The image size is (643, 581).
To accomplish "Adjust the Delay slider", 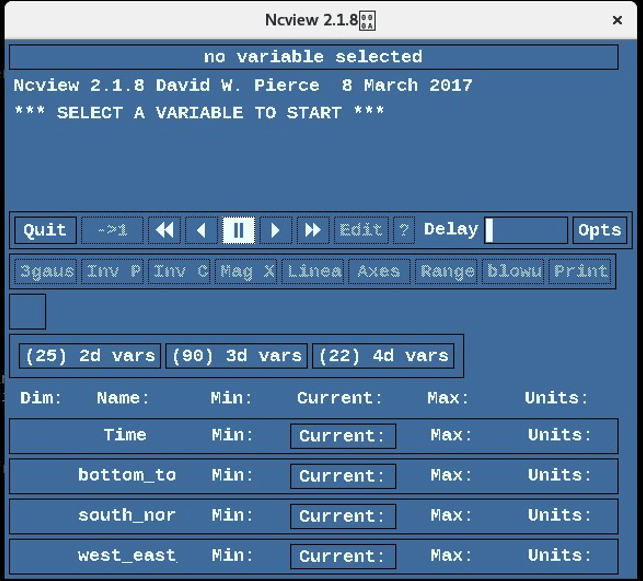I will click(526, 230).
